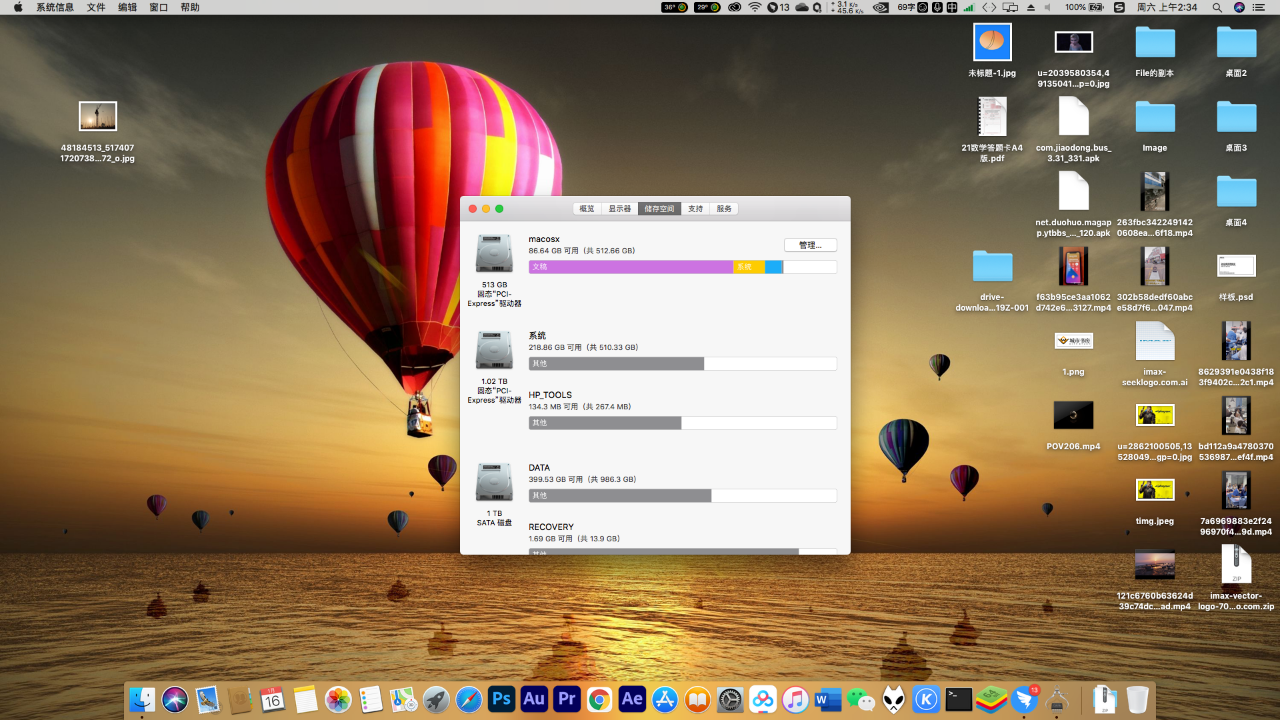
Task: Open the 显示器 tab
Action: coord(620,209)
